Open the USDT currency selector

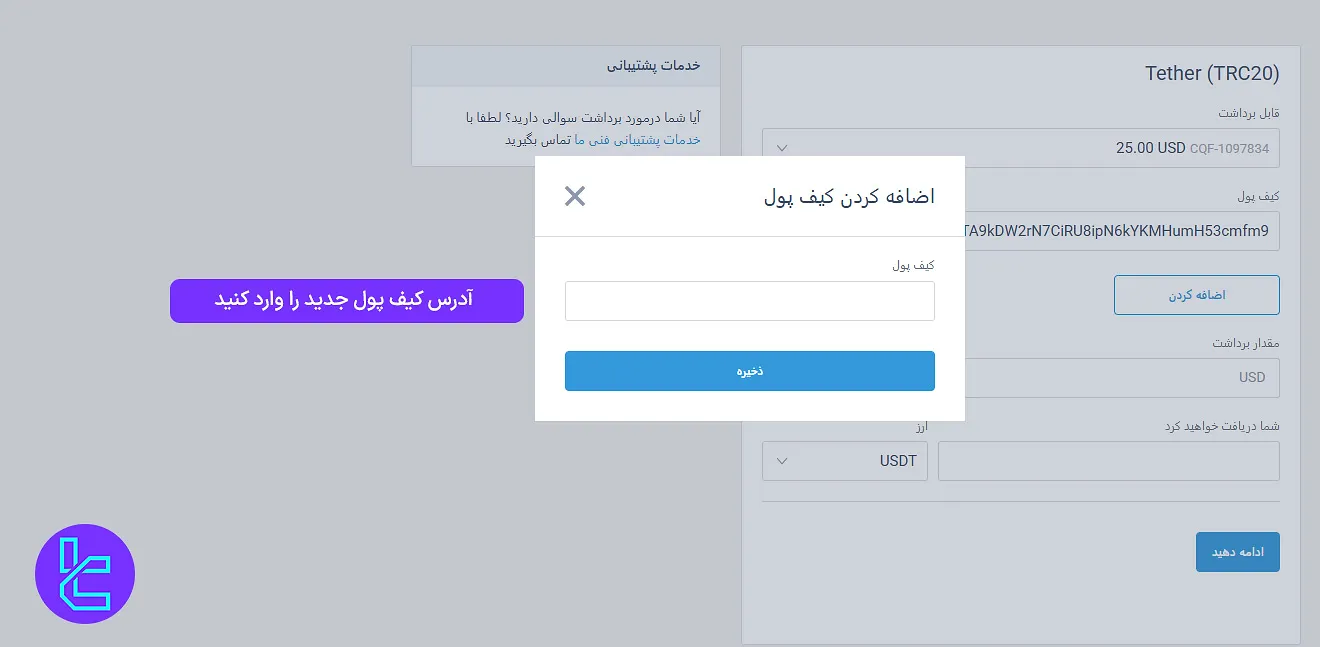click(x=845, y=461)
